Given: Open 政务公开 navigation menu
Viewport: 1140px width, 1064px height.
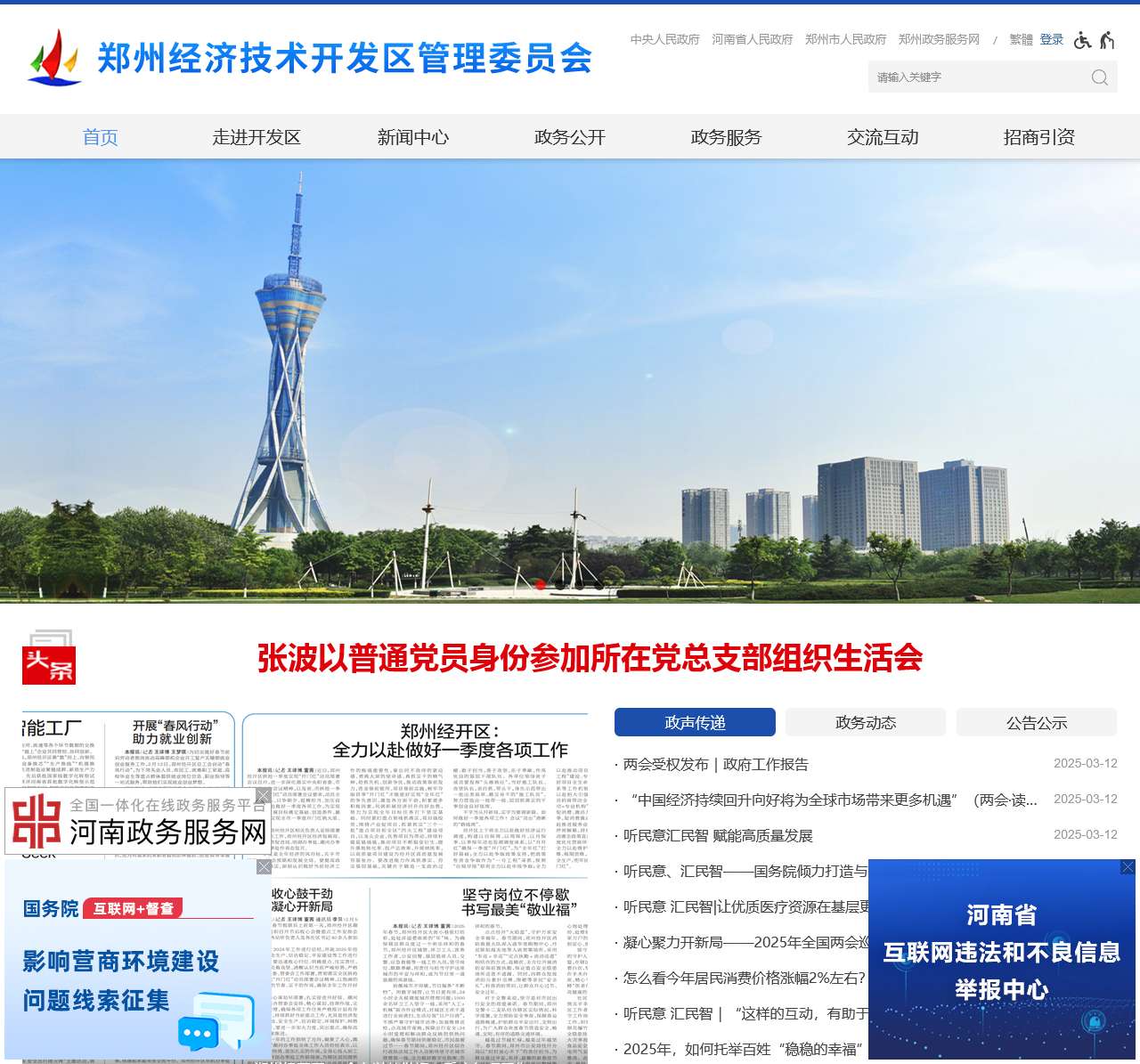Looking at the screenshot, I should (570, 137).
